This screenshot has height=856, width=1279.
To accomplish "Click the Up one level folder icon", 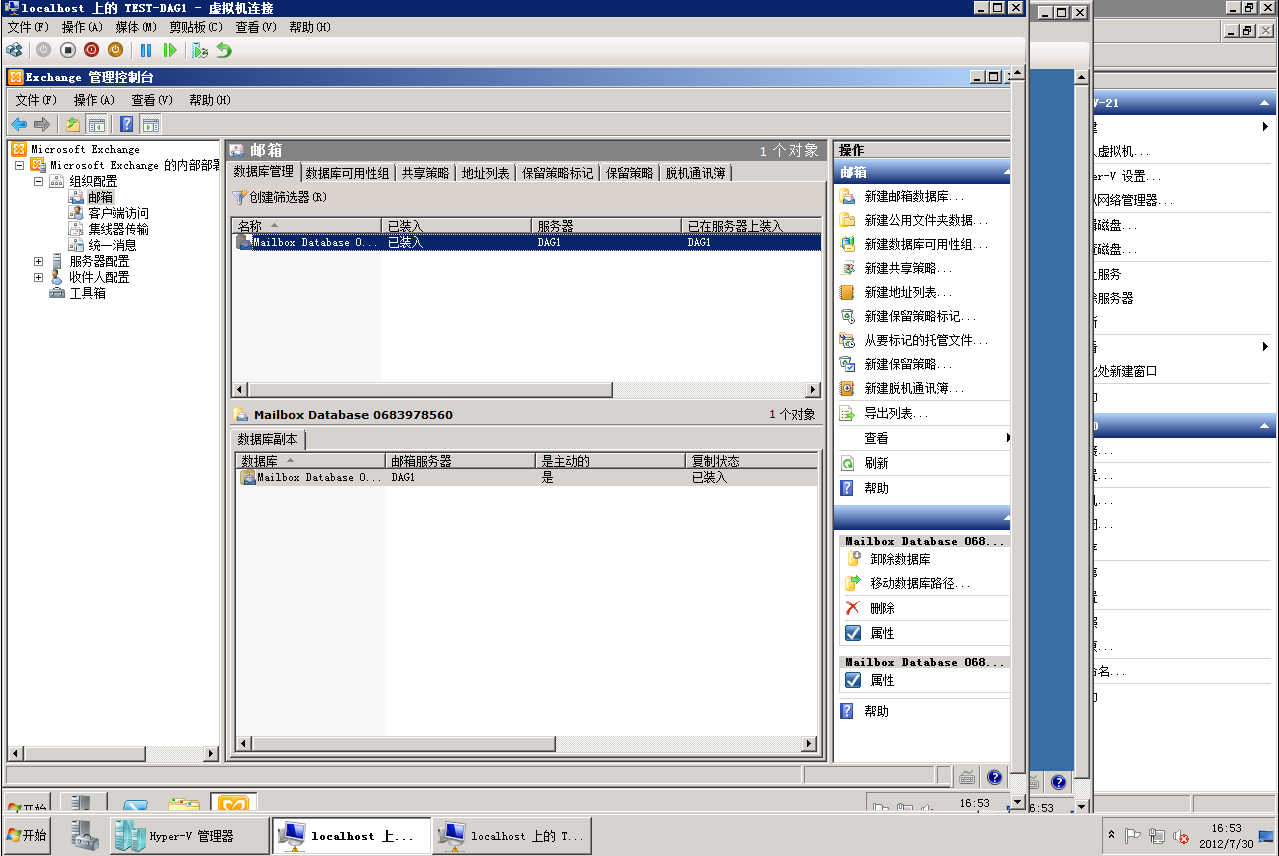I will coord(73,124).
